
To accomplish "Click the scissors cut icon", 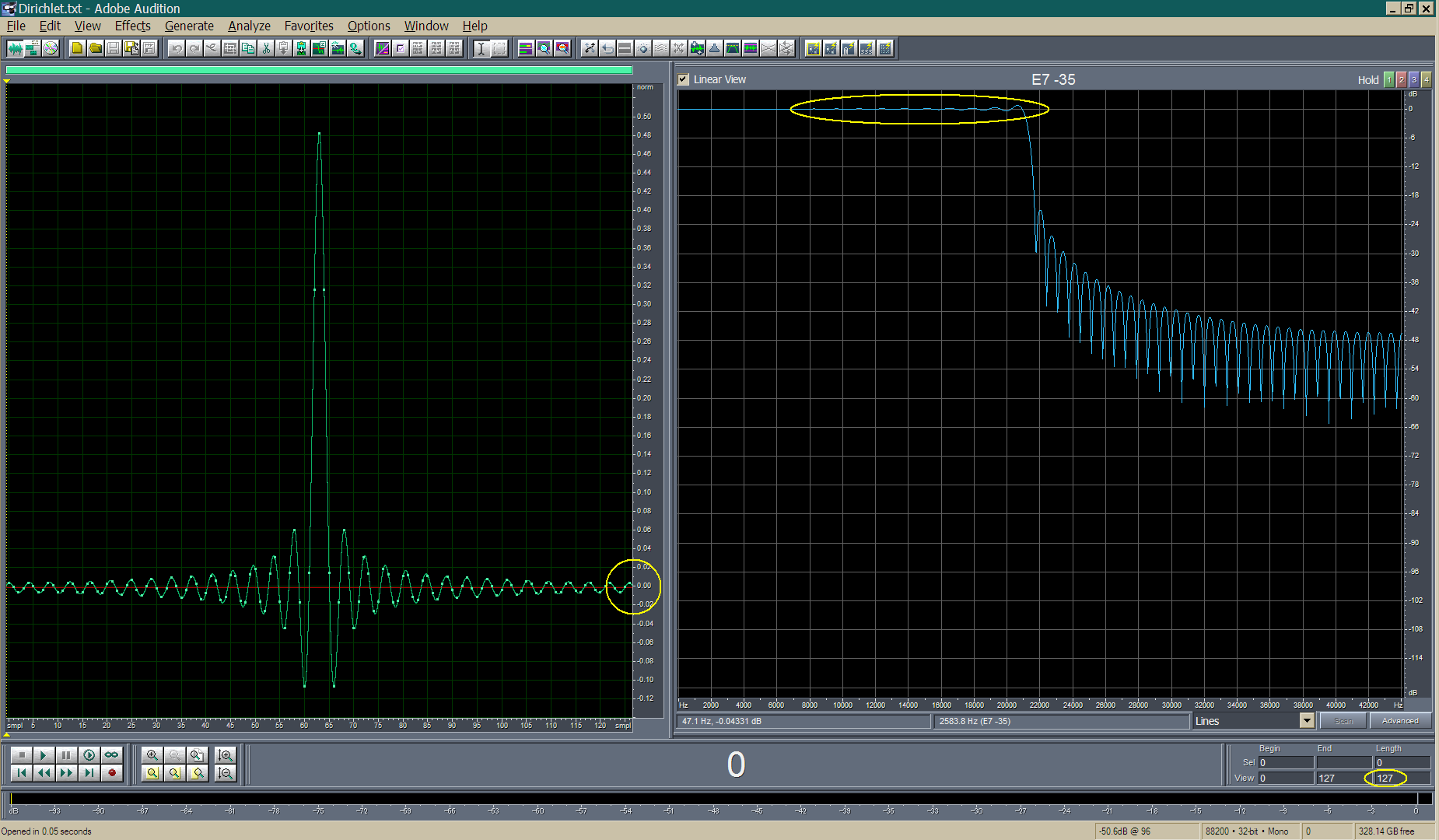I will (266, 48).
